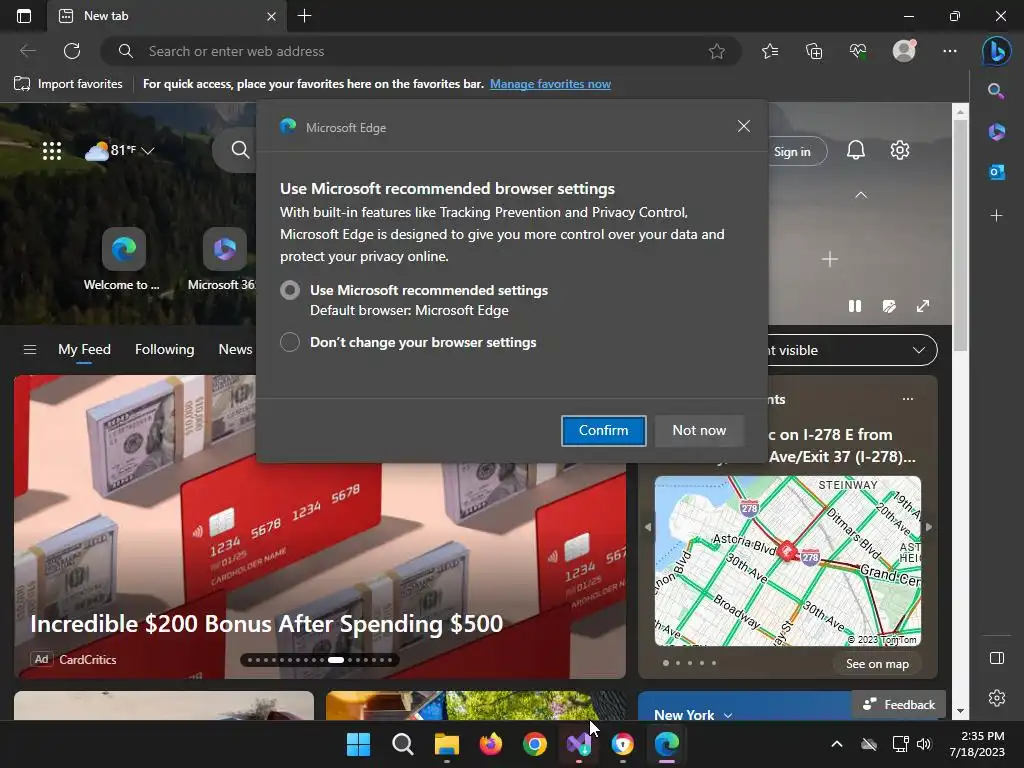The height and width of the screenshot is (768, 1024).
Task: Switch to the Following tab
Action: (165, 349)
